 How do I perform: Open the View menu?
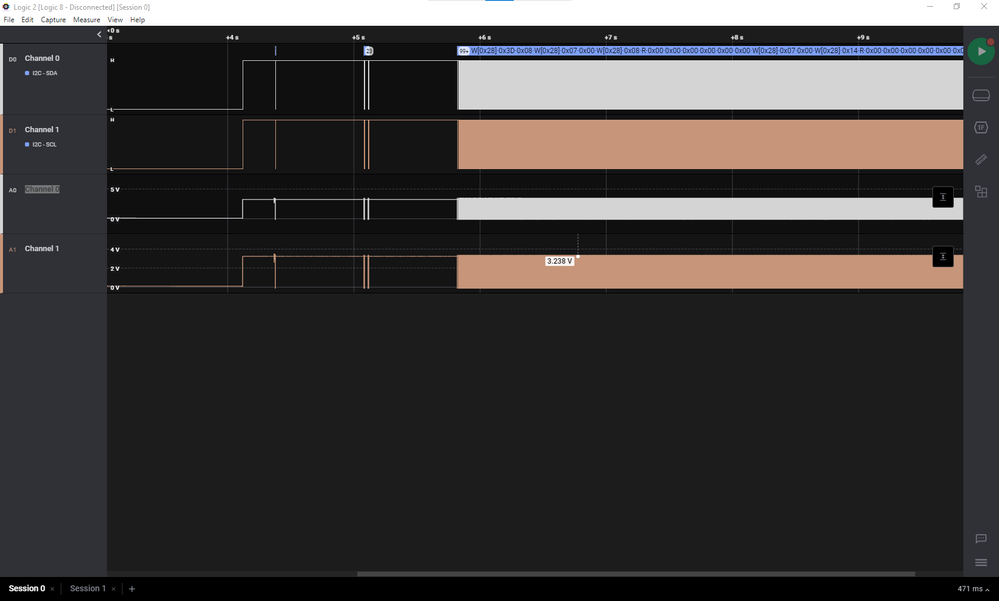tap(115, 20)
